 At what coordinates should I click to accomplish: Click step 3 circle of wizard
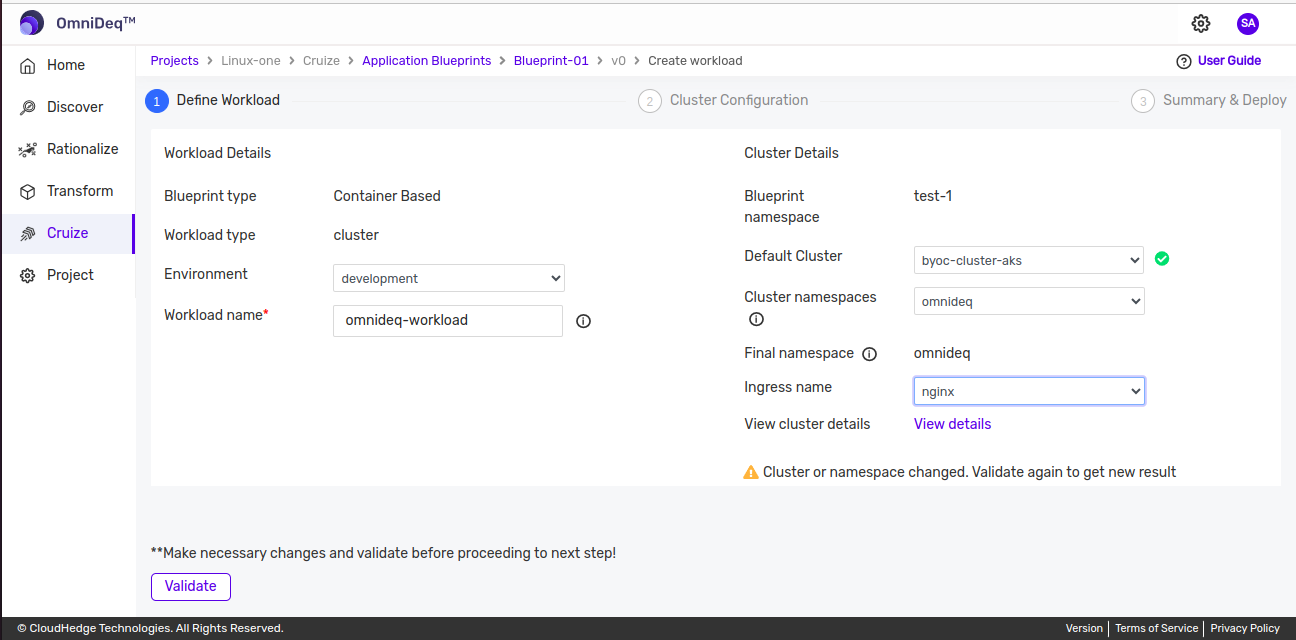1143,101
